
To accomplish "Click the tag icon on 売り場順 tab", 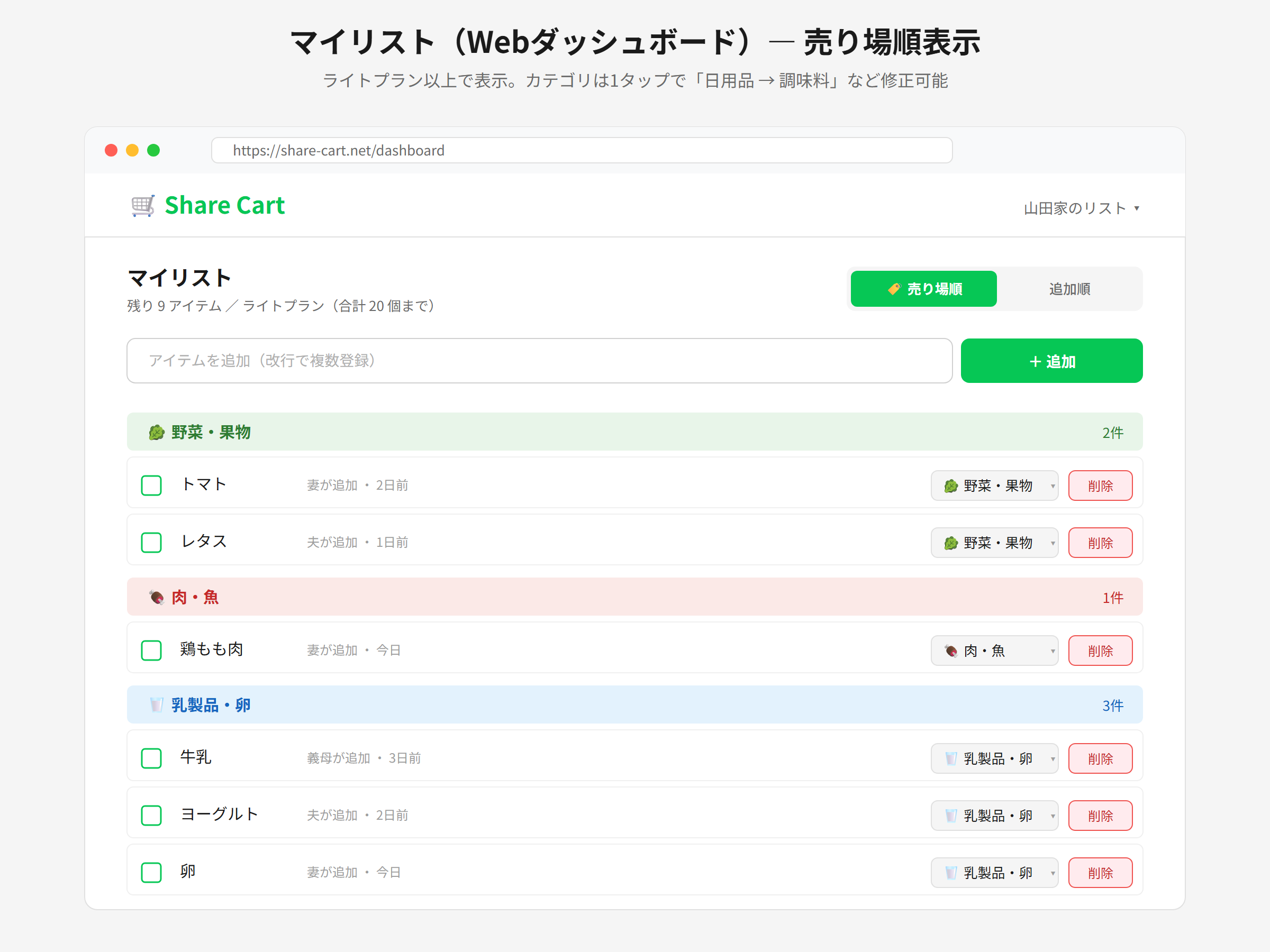I will pos(894,289).
